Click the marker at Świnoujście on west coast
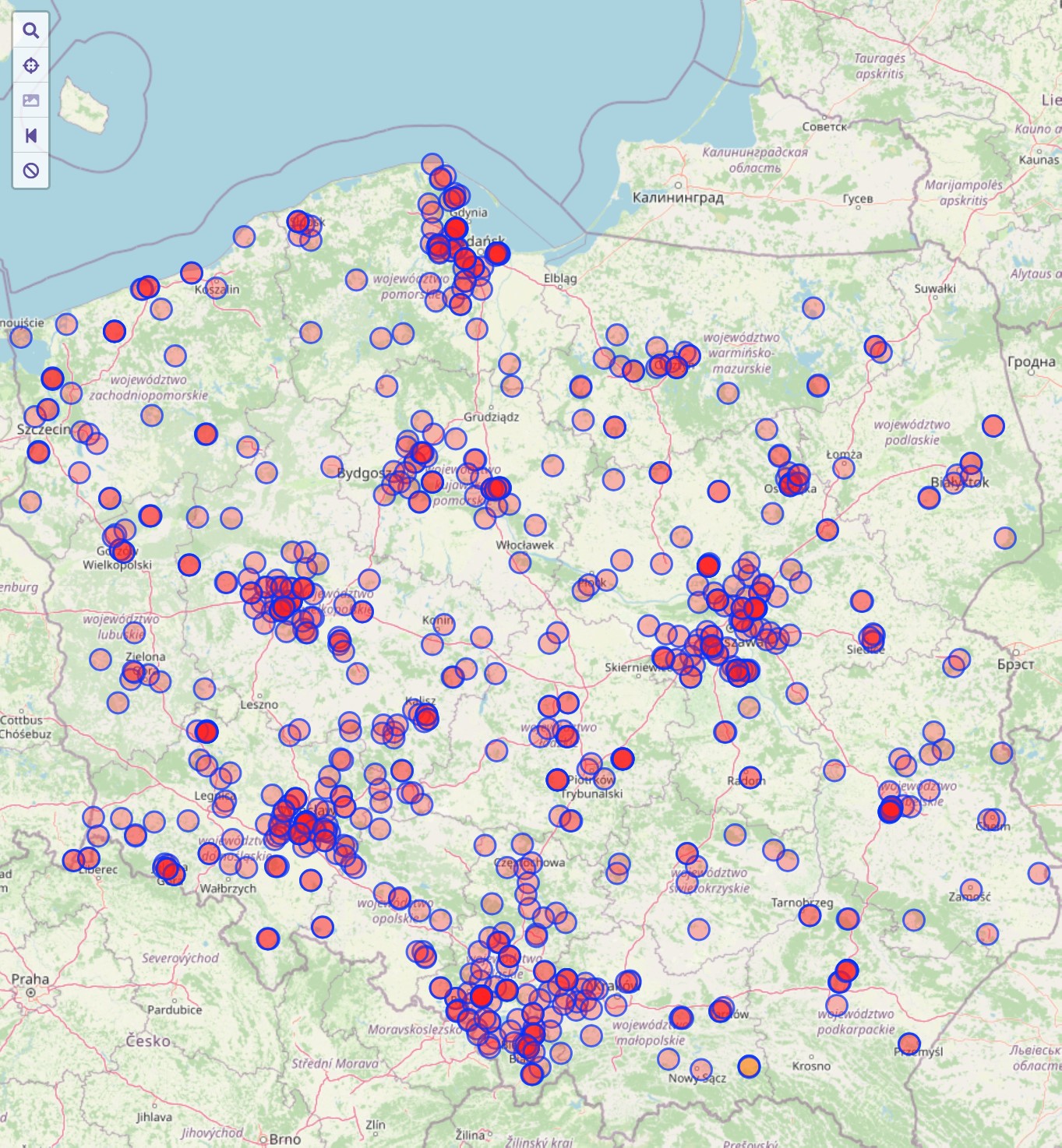1062x1148 pixels. pyautogui.click(x=21, y=337)
